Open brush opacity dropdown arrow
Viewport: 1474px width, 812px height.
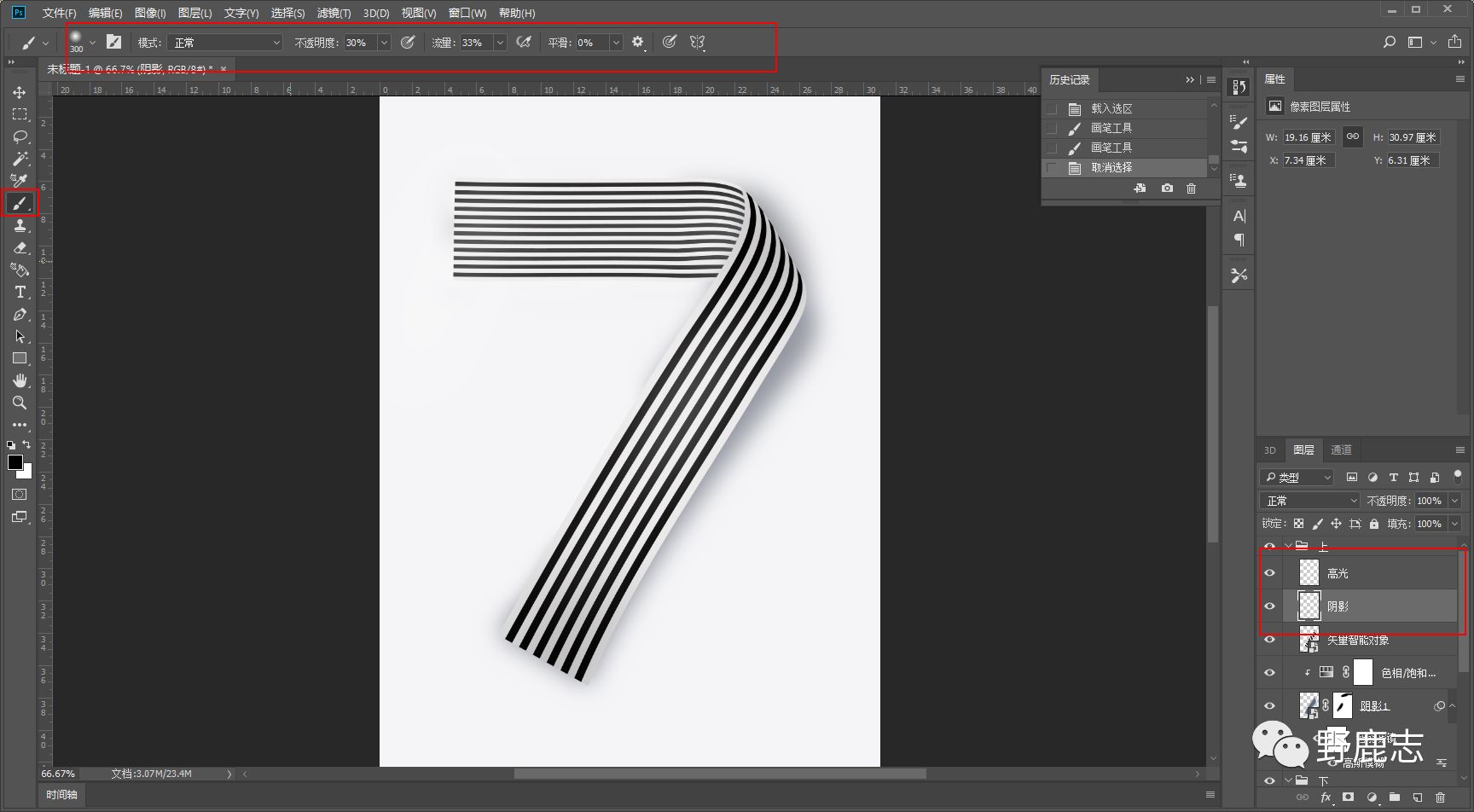coord(384,43)
